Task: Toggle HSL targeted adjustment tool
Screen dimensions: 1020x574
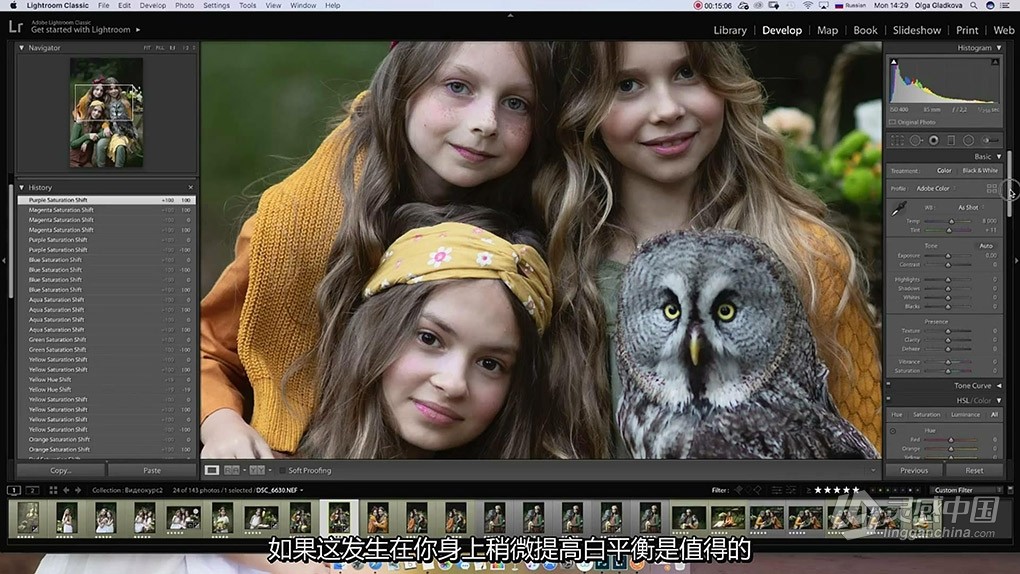Action: [892, 431]
